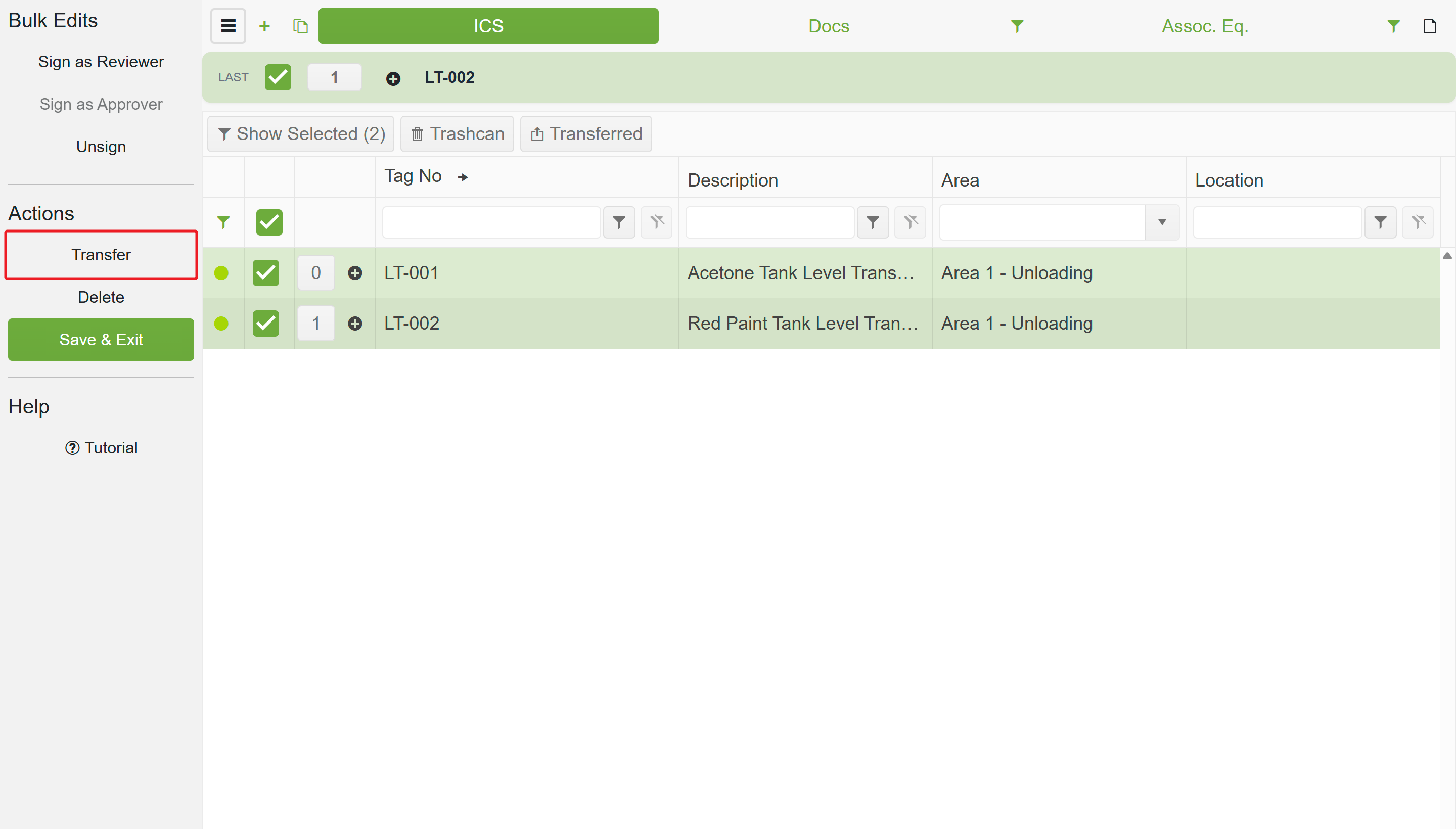Screen dimensions: 1456x829
Task: Open the Transferred view
Action: click(x=586, y=134)
